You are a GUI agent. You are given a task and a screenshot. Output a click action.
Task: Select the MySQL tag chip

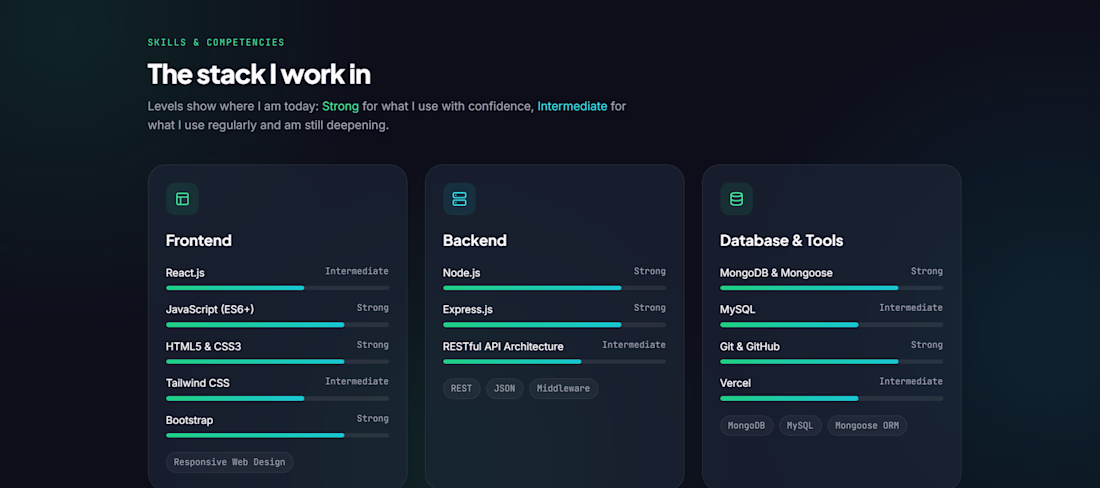pyautogui.click(x=800, y=426)
